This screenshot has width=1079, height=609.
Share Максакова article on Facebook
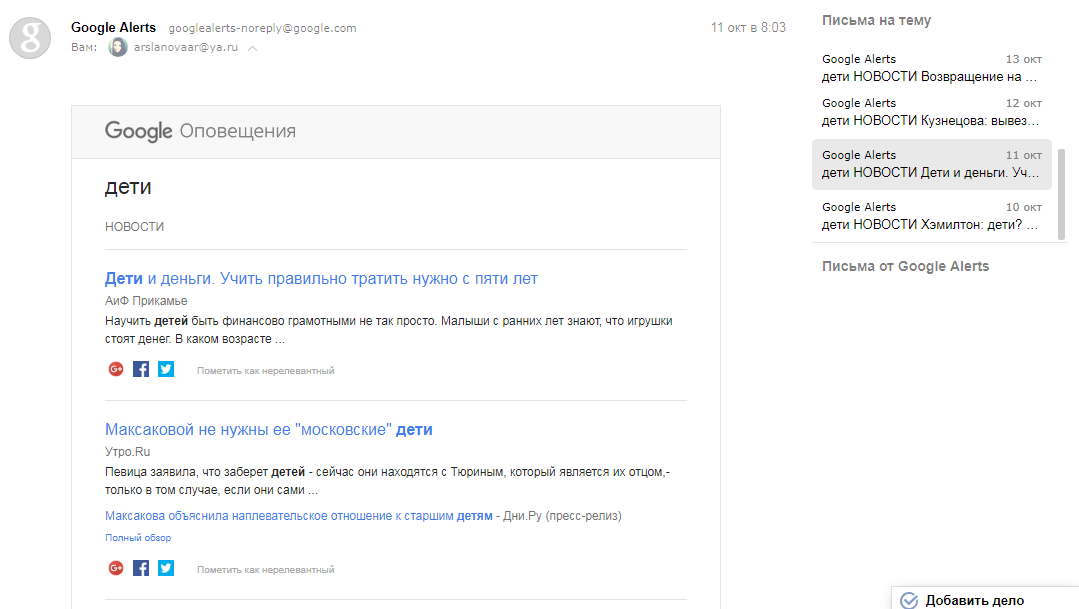[141, 568]
